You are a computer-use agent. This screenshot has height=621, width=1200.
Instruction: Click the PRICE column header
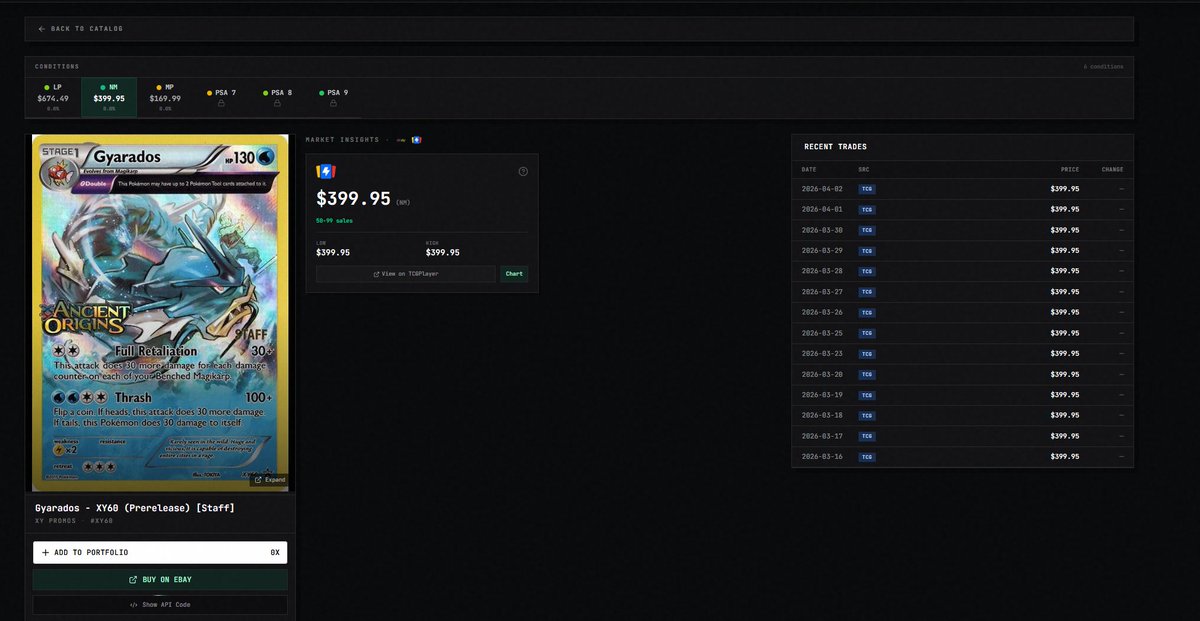point(1070,169)
